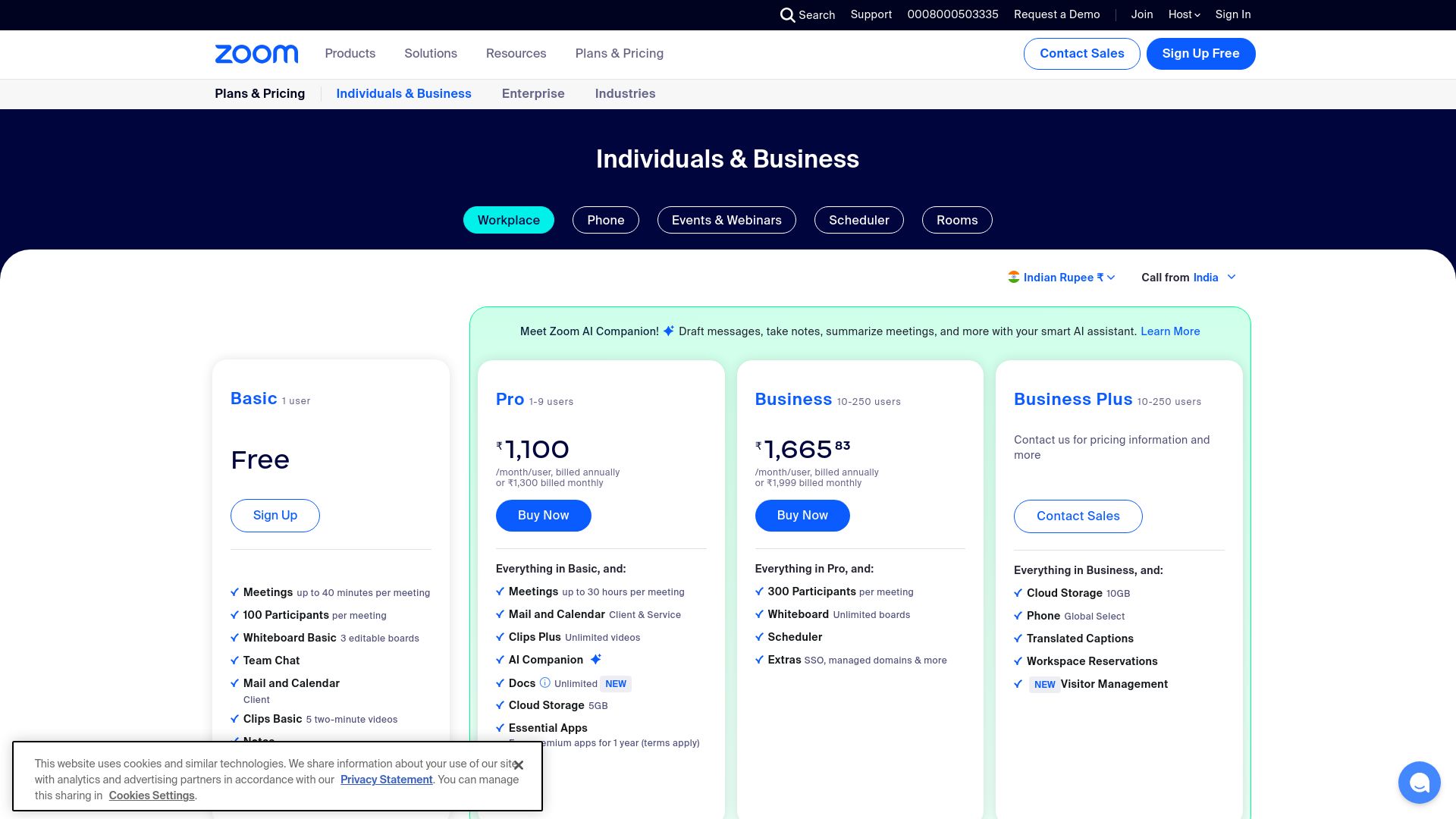This screenshot has width=1456, height=819.
Task: Click the Scheduler feature in Business plan
Action: [x=795, y=637]
